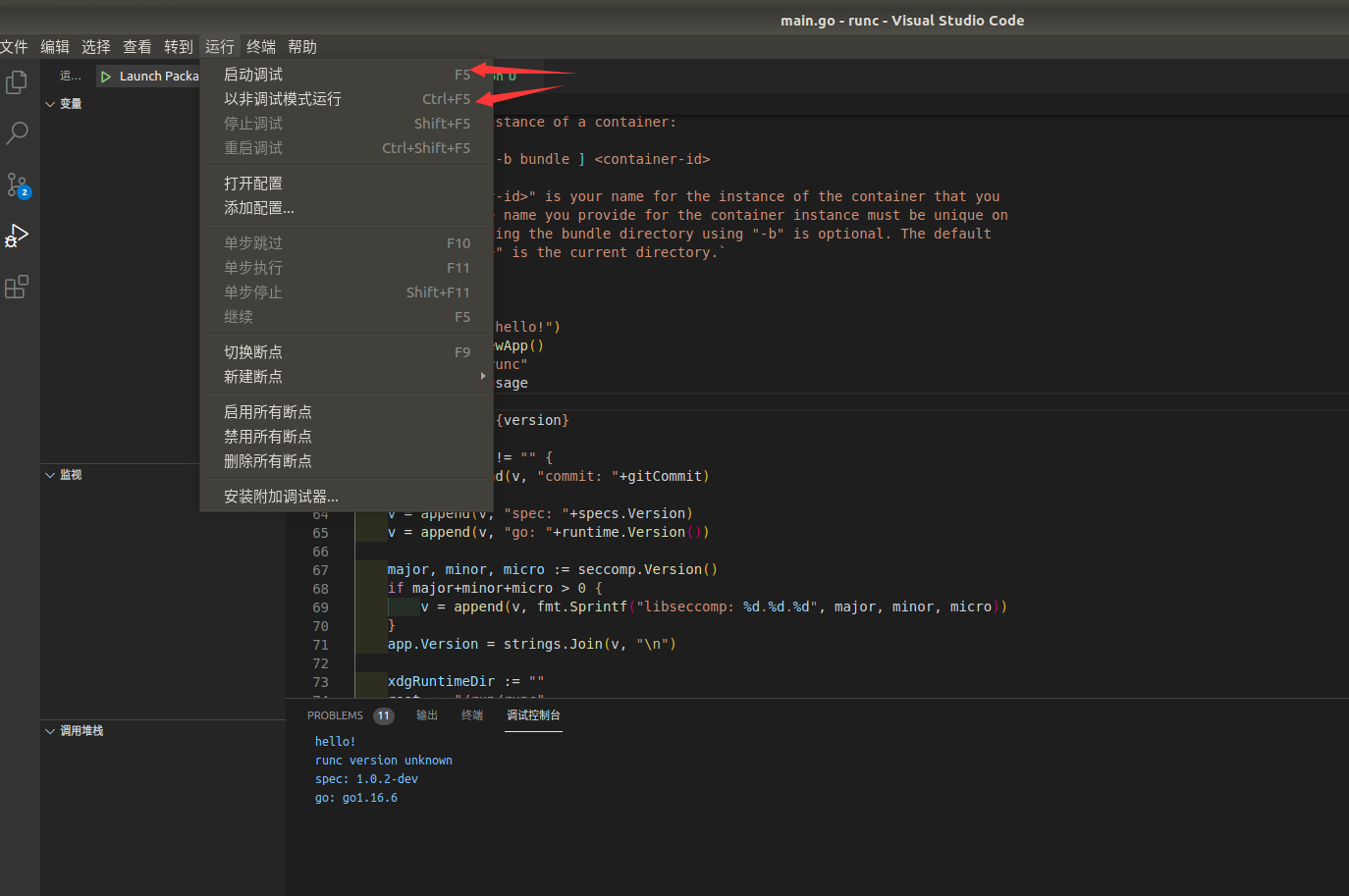Choose 以非调试模式运行 menu entry

(347, 99)
